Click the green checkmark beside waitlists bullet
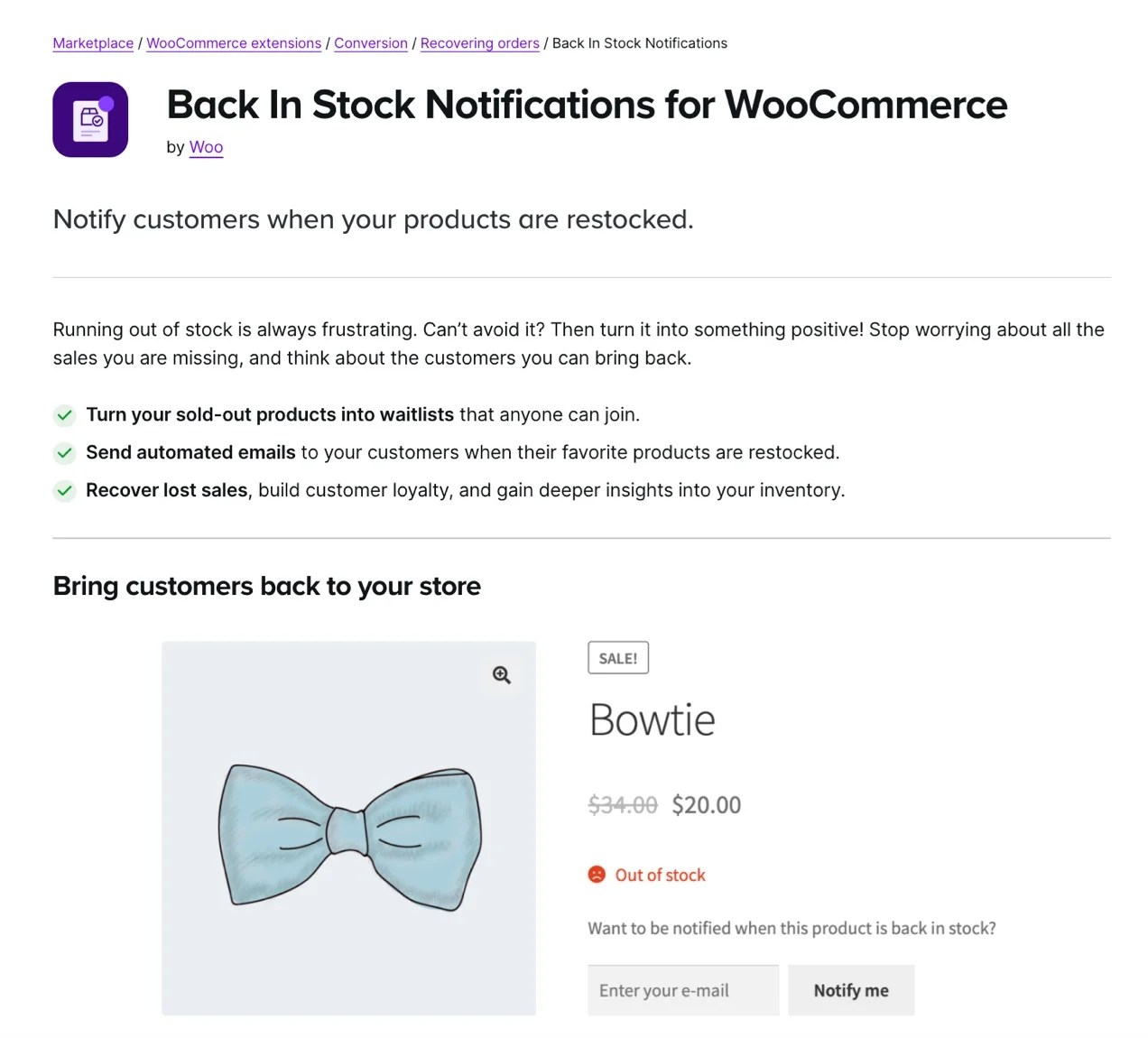Image resolution: width=1148 pixels, height=1038 pixels. (x=64, y=415)
